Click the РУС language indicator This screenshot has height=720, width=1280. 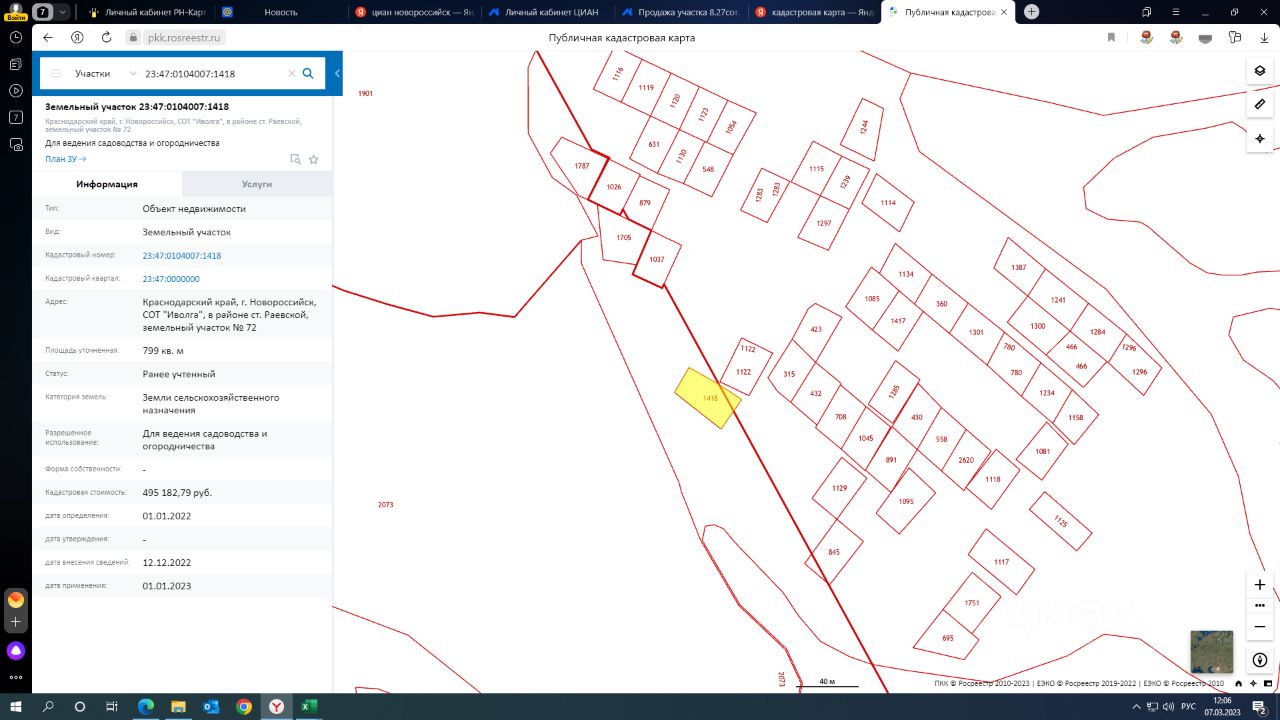tap(1188, 706)
